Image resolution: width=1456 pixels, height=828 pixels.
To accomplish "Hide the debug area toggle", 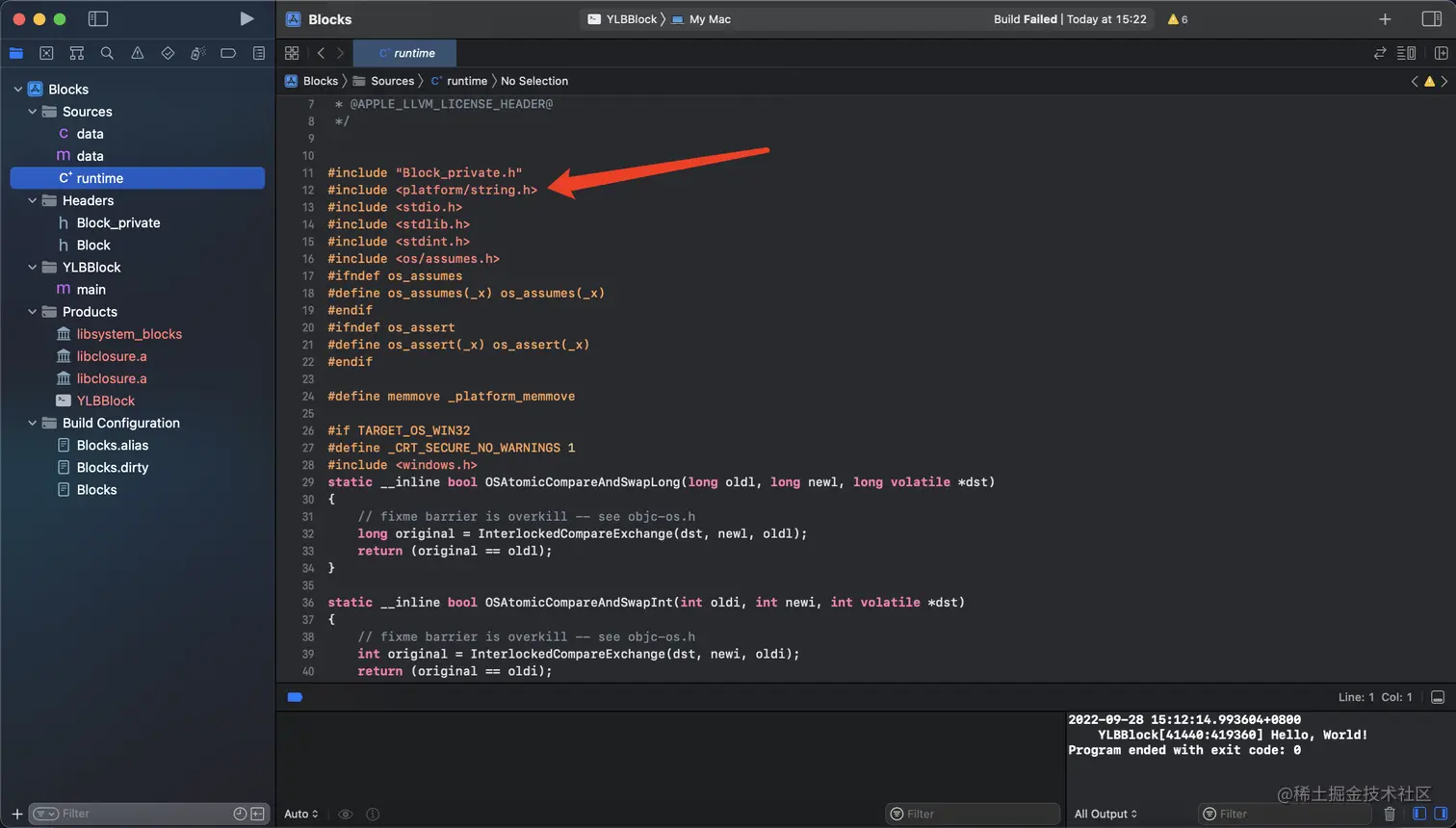I will [1437, 697].
